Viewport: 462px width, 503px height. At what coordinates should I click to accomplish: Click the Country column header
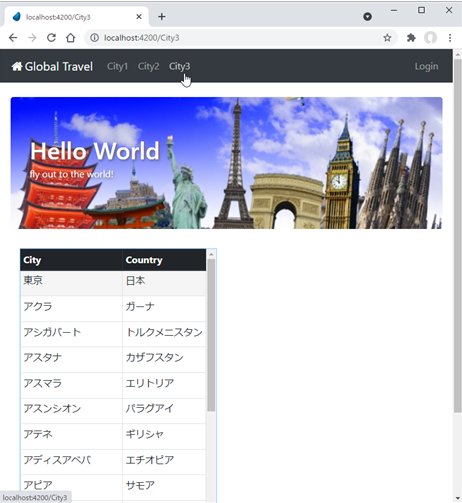pyautogui.click(x=144, y=260)
